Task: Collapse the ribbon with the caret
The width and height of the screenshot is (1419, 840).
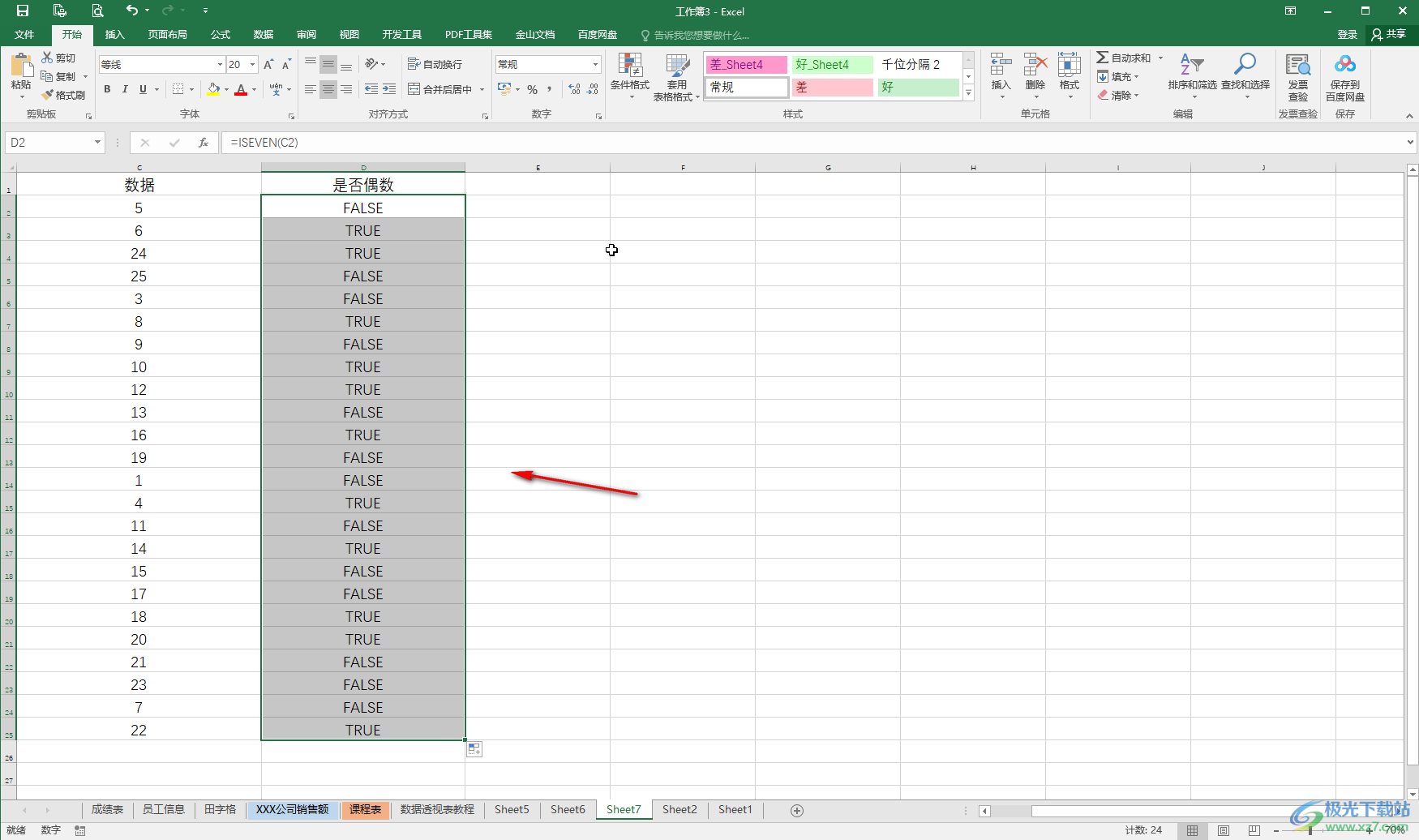Action: click(x=1409, y=116)
